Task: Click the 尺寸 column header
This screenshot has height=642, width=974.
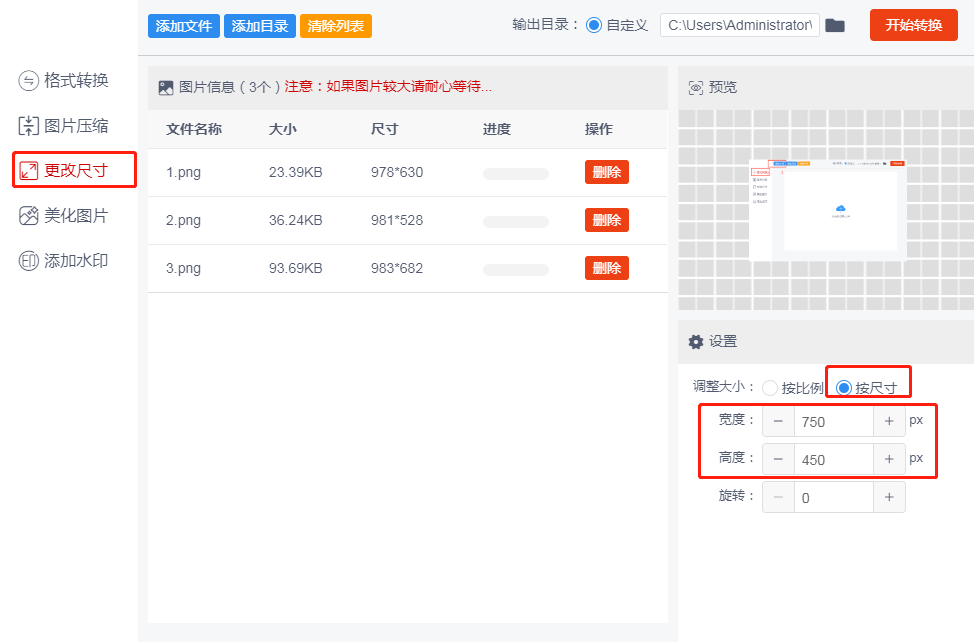Action: pos(385,129)
